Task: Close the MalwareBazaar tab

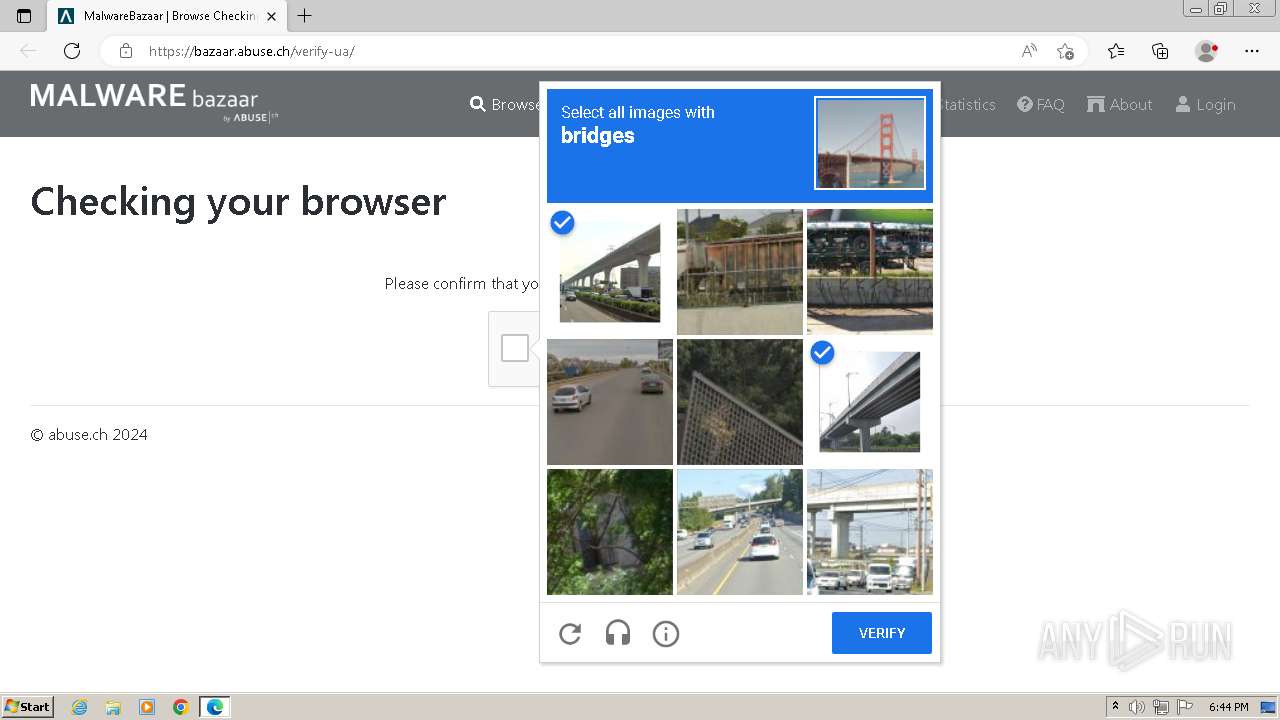Action: pyautogui.click(x=271, y=16)
